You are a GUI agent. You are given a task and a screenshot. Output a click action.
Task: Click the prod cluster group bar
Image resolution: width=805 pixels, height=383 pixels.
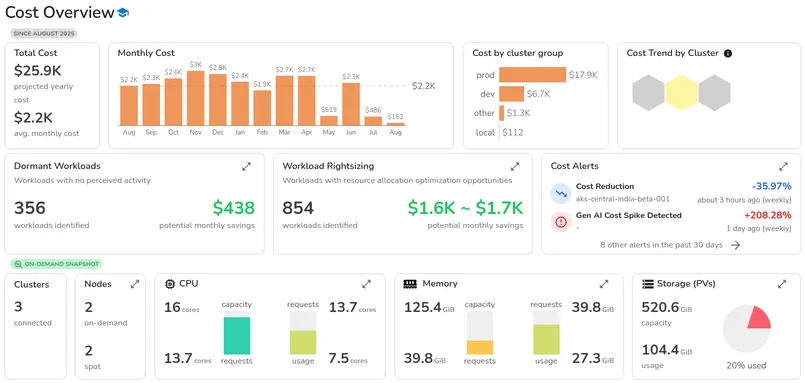(x=532, y=75)
